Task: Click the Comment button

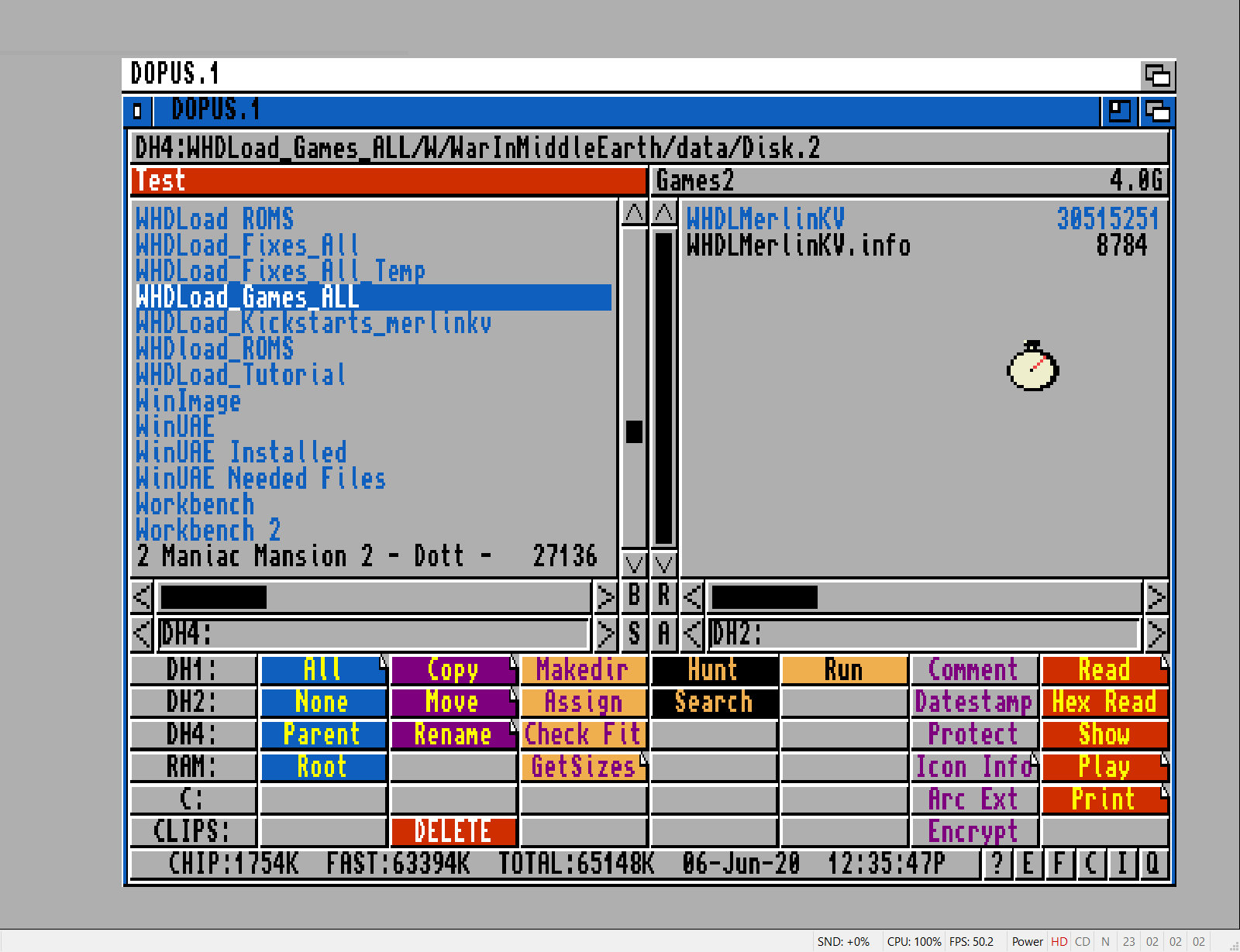Action: coord(974,670)
